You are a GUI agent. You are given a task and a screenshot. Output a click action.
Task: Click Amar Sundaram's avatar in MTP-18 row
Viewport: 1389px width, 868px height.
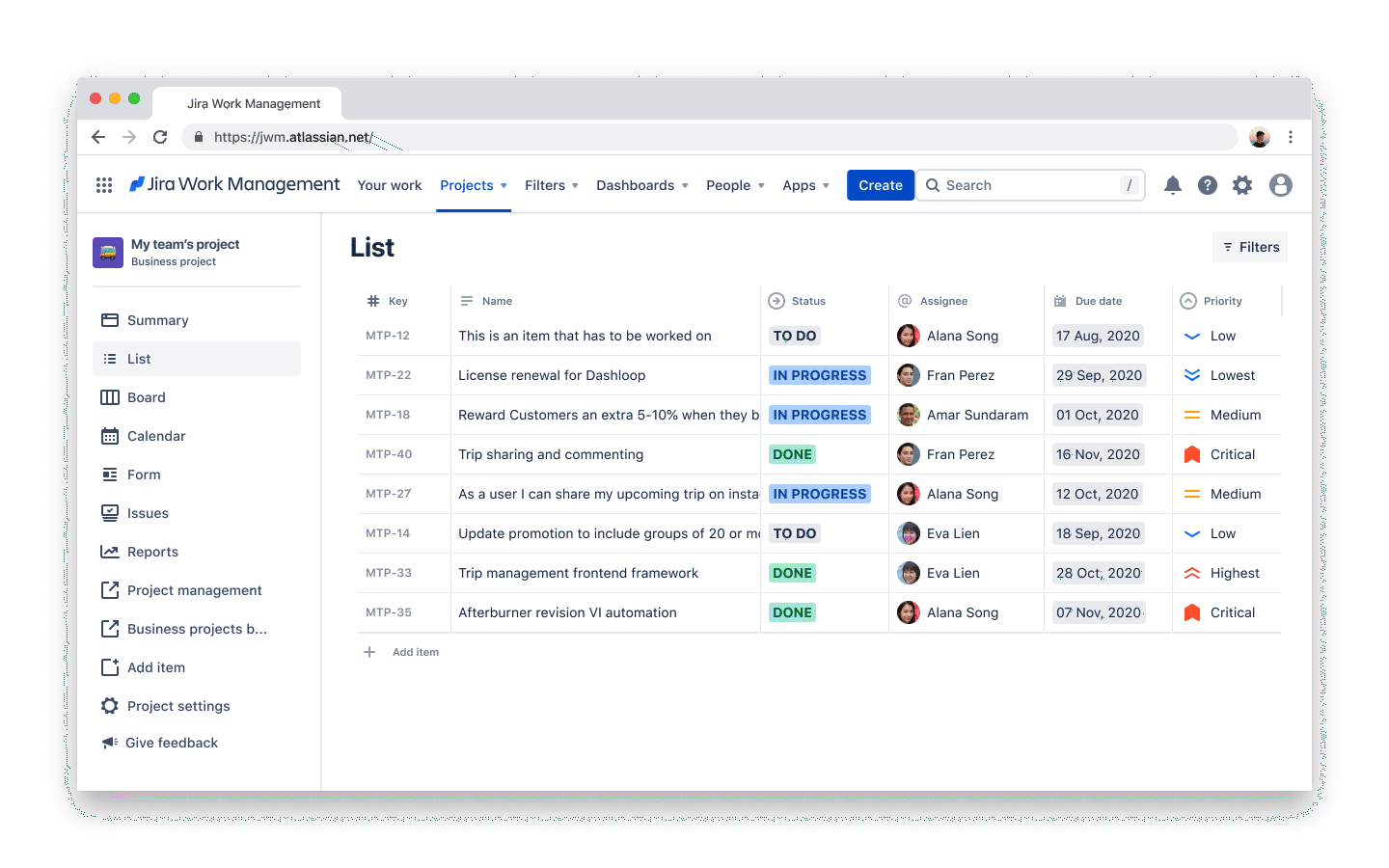tap(909, 415)
